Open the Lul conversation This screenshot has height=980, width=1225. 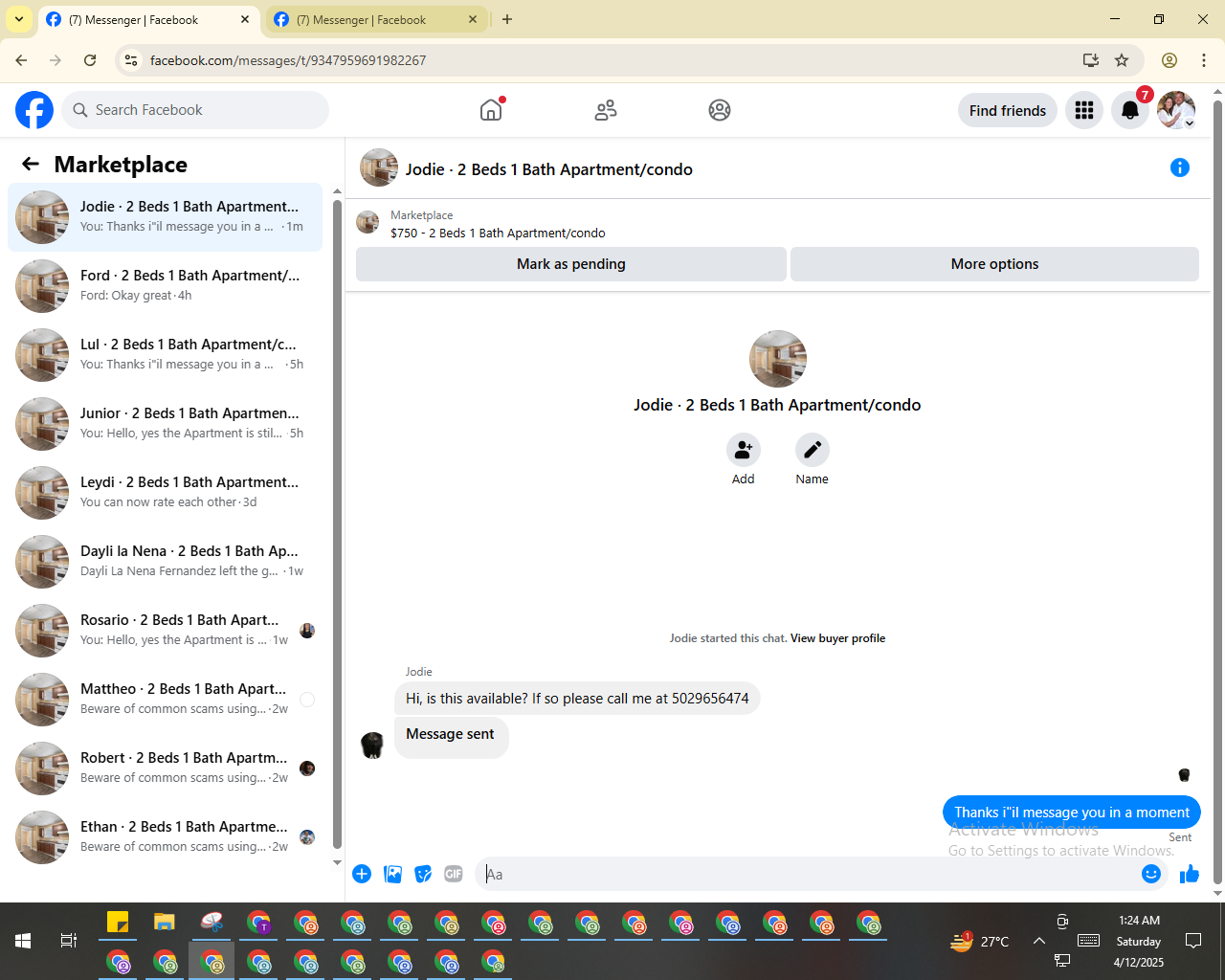(165, 355)
